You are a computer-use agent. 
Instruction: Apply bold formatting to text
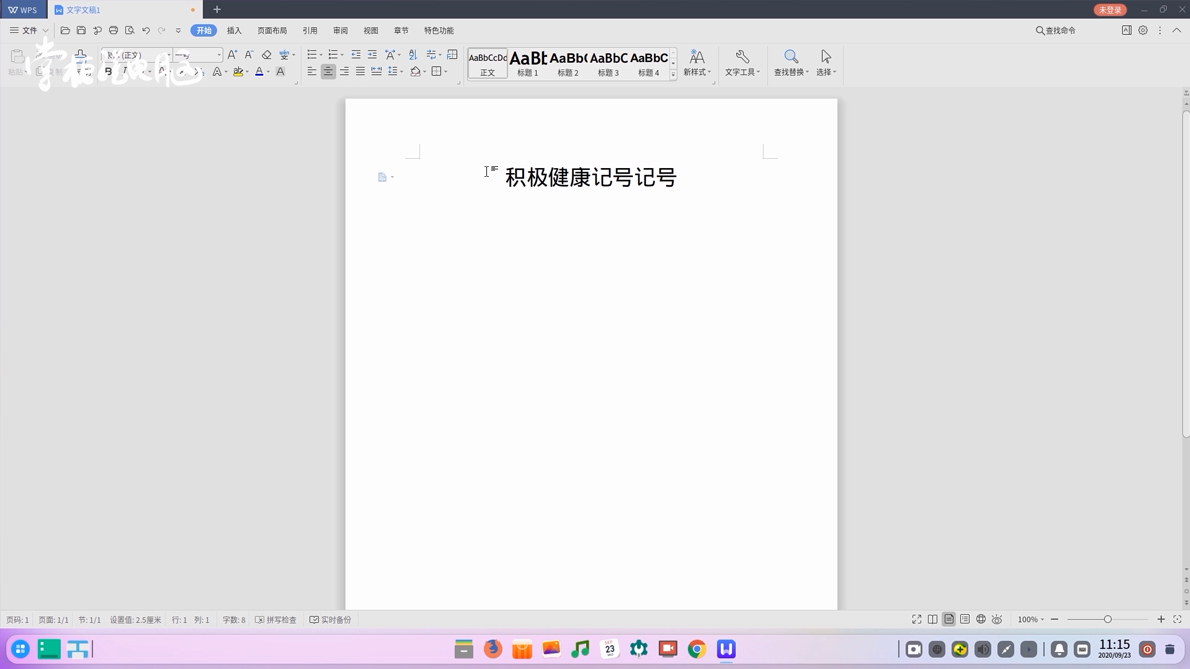(x=108, y=71)
